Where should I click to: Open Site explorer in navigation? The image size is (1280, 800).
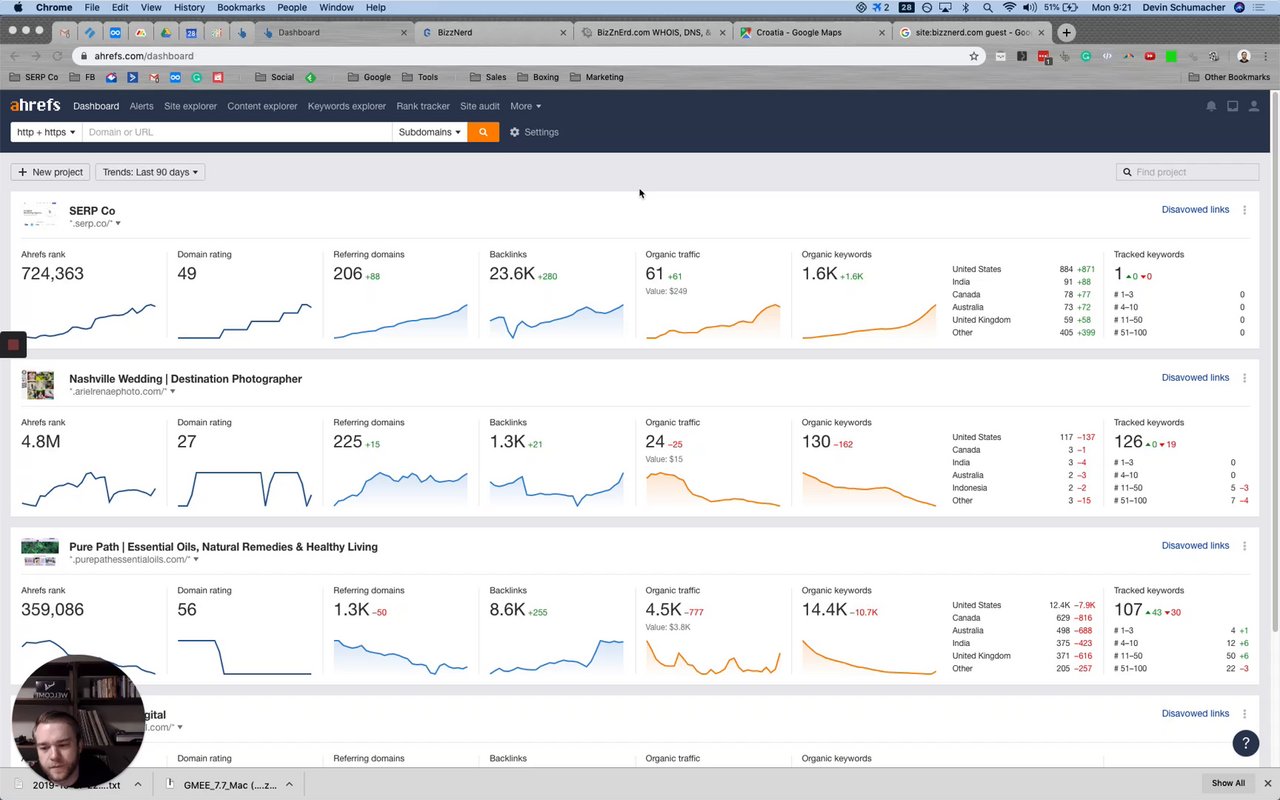coord(190,106)
